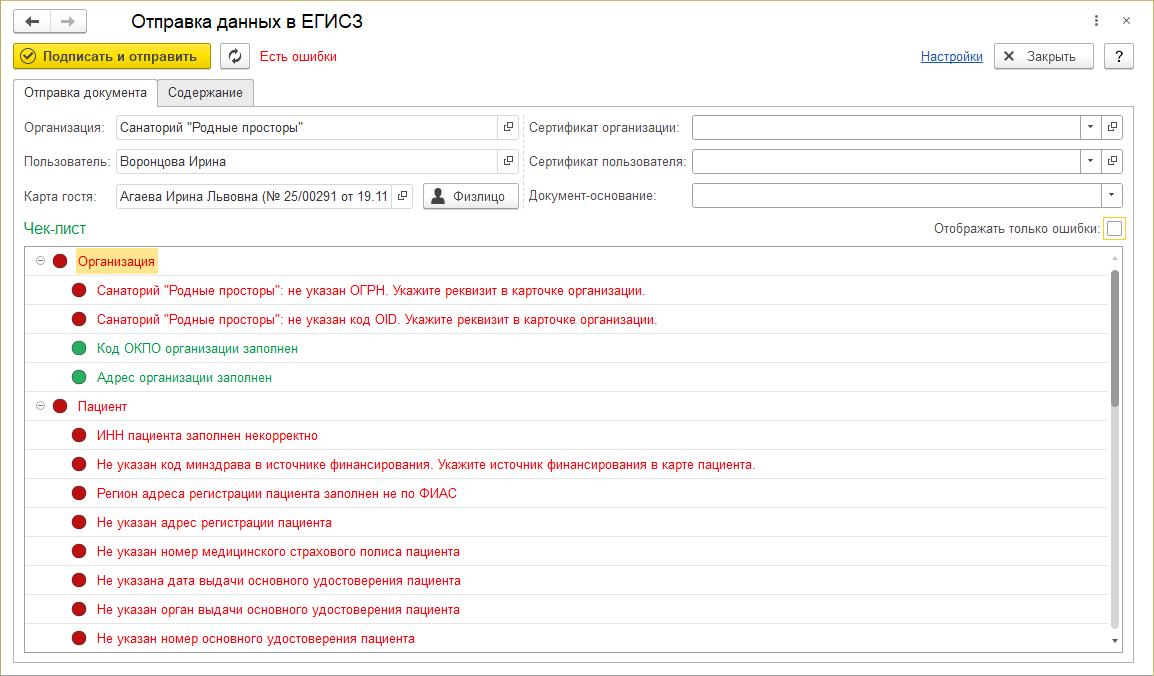This screenshot has width=1154, height=676.
Task: Go back with the left arrow button
Action: [x=32, y=21]
